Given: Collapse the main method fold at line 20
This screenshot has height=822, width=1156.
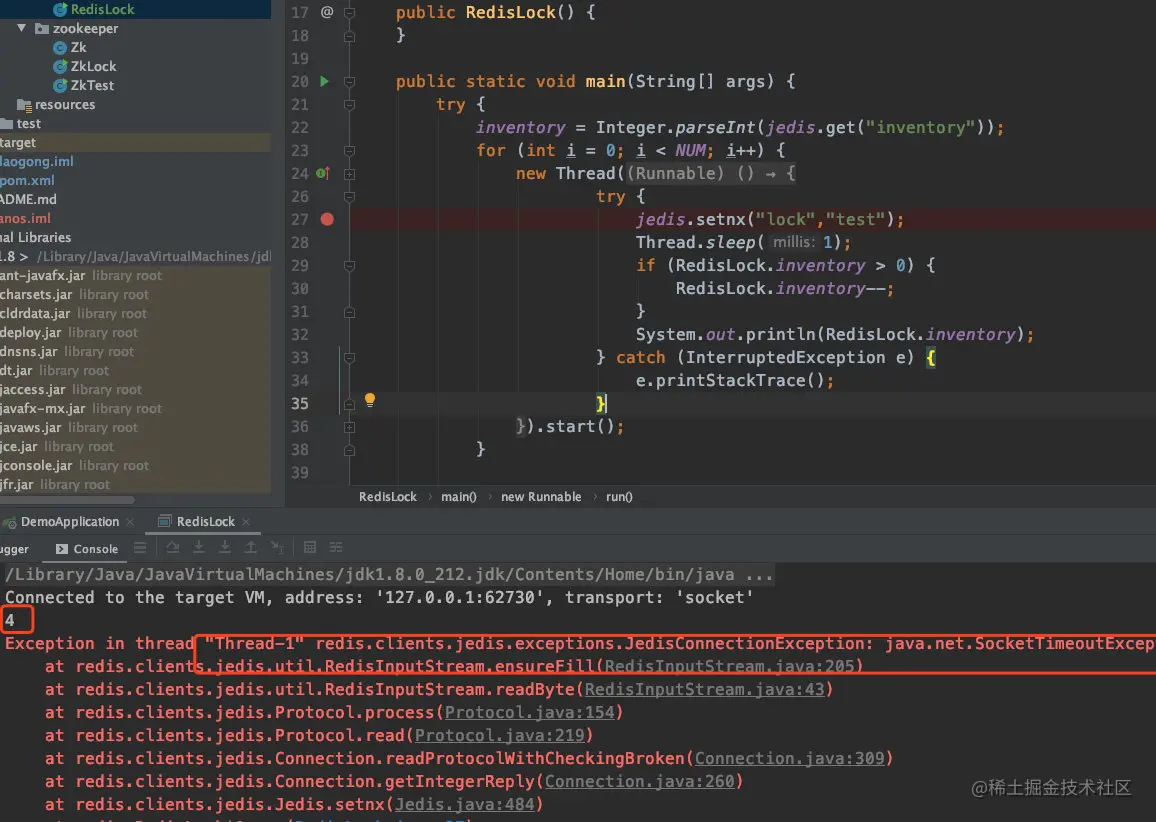Looking at the screenshot, I should [349, 81].
